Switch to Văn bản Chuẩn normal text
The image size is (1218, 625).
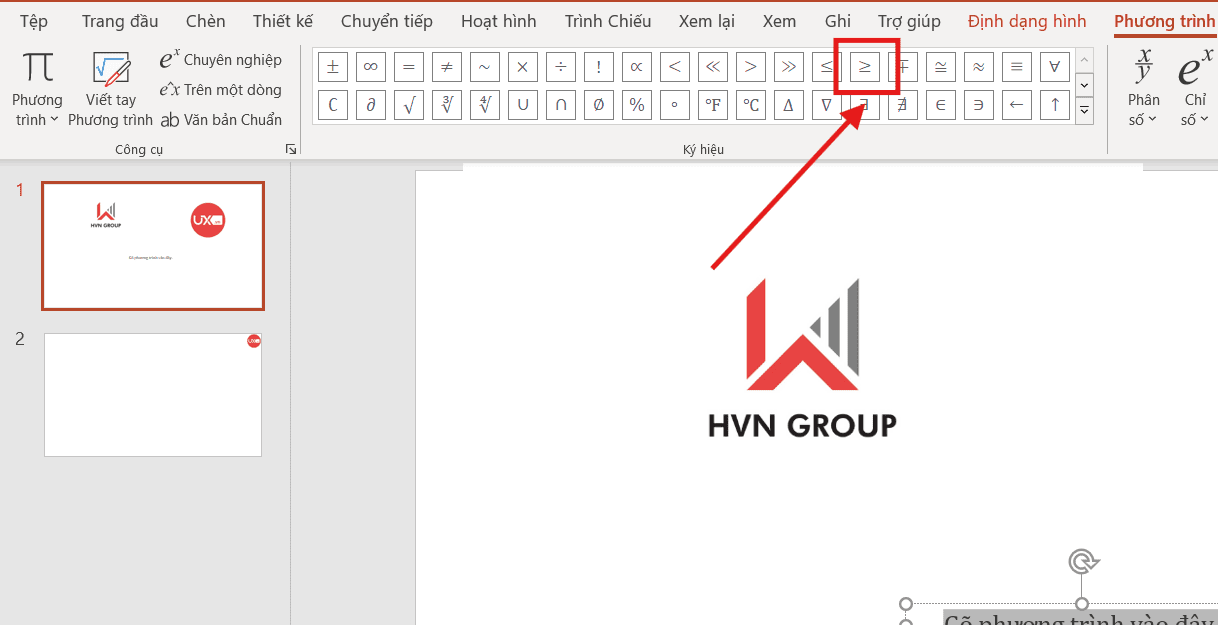(x=221, y=120)
